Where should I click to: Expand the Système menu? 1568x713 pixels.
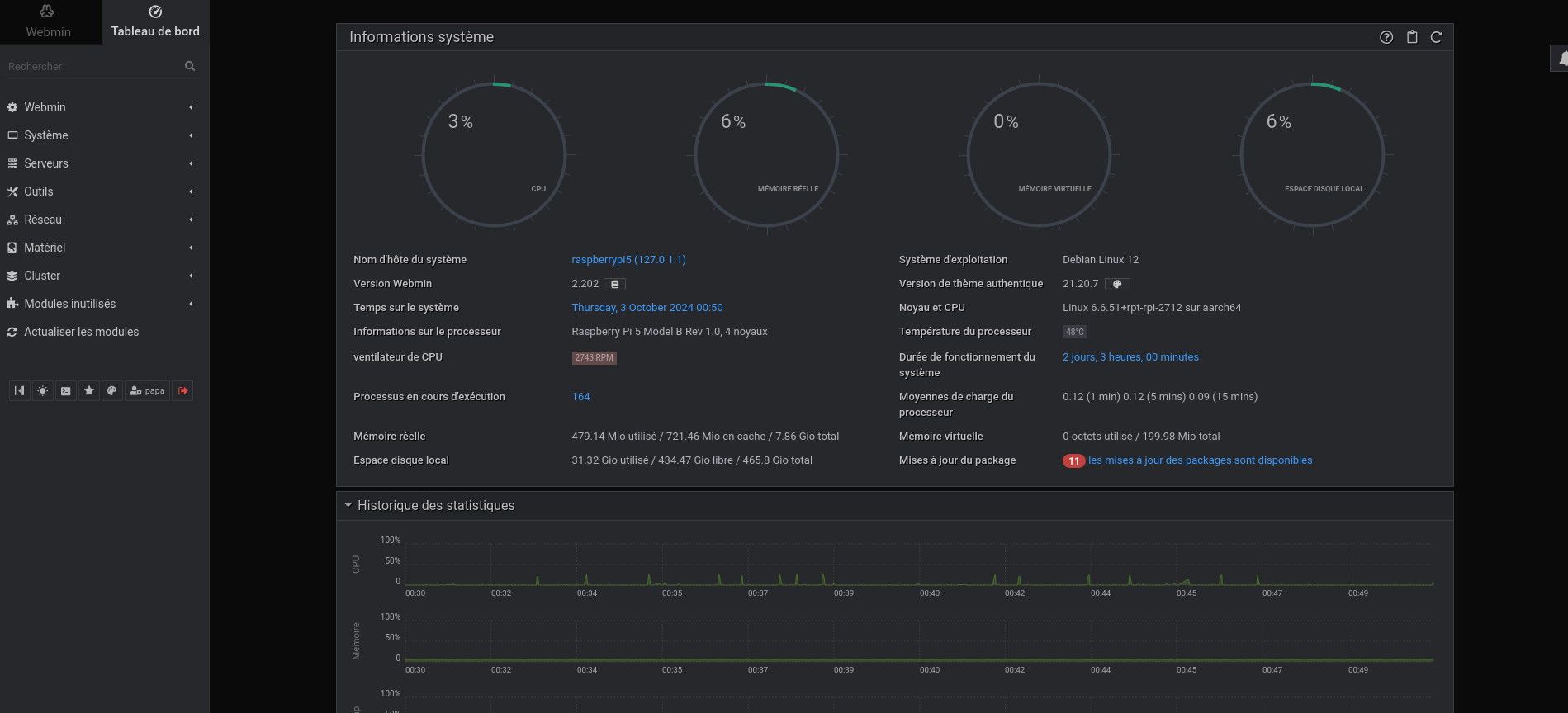46,135
